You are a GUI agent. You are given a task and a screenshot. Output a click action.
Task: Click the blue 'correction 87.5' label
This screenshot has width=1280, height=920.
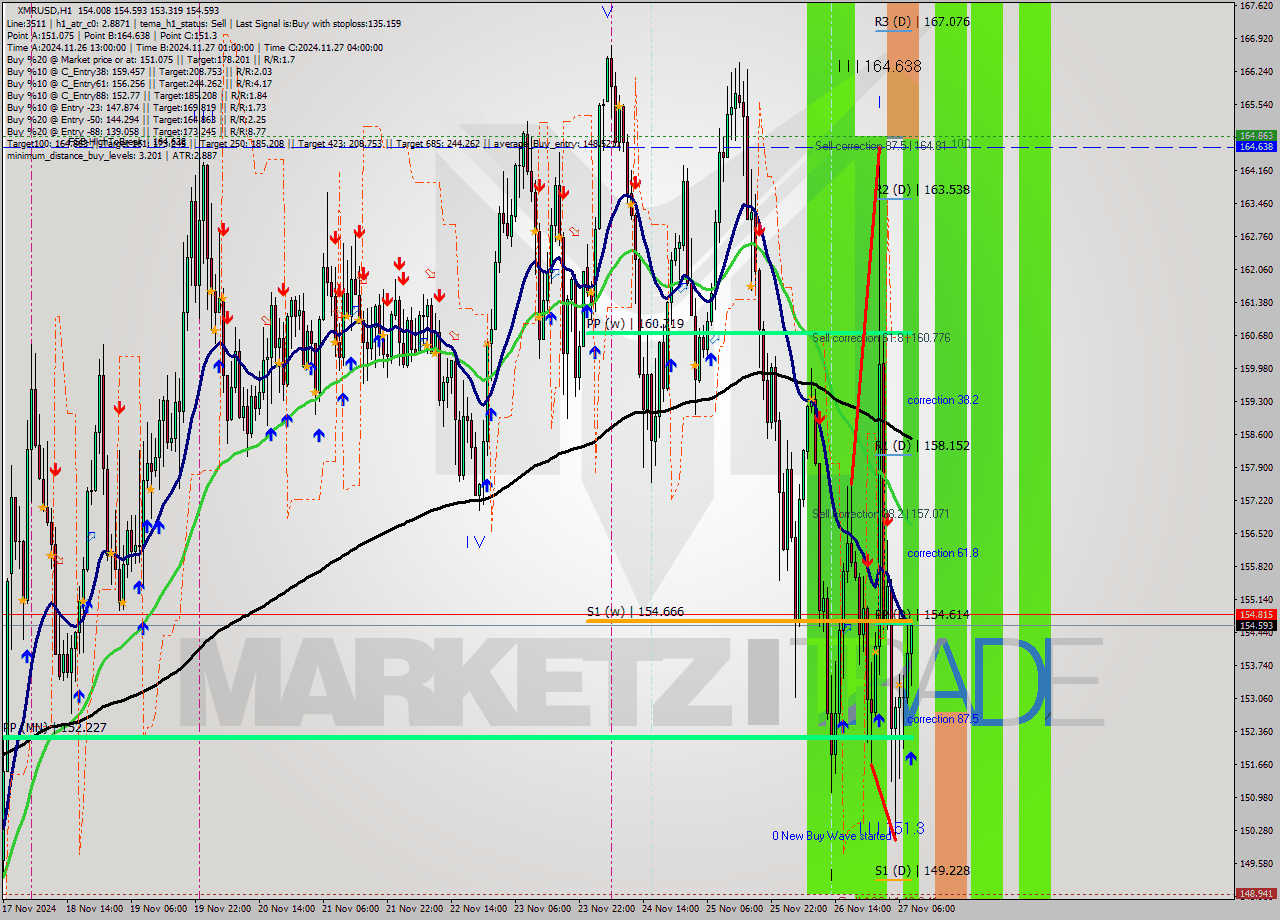point(942,719)
